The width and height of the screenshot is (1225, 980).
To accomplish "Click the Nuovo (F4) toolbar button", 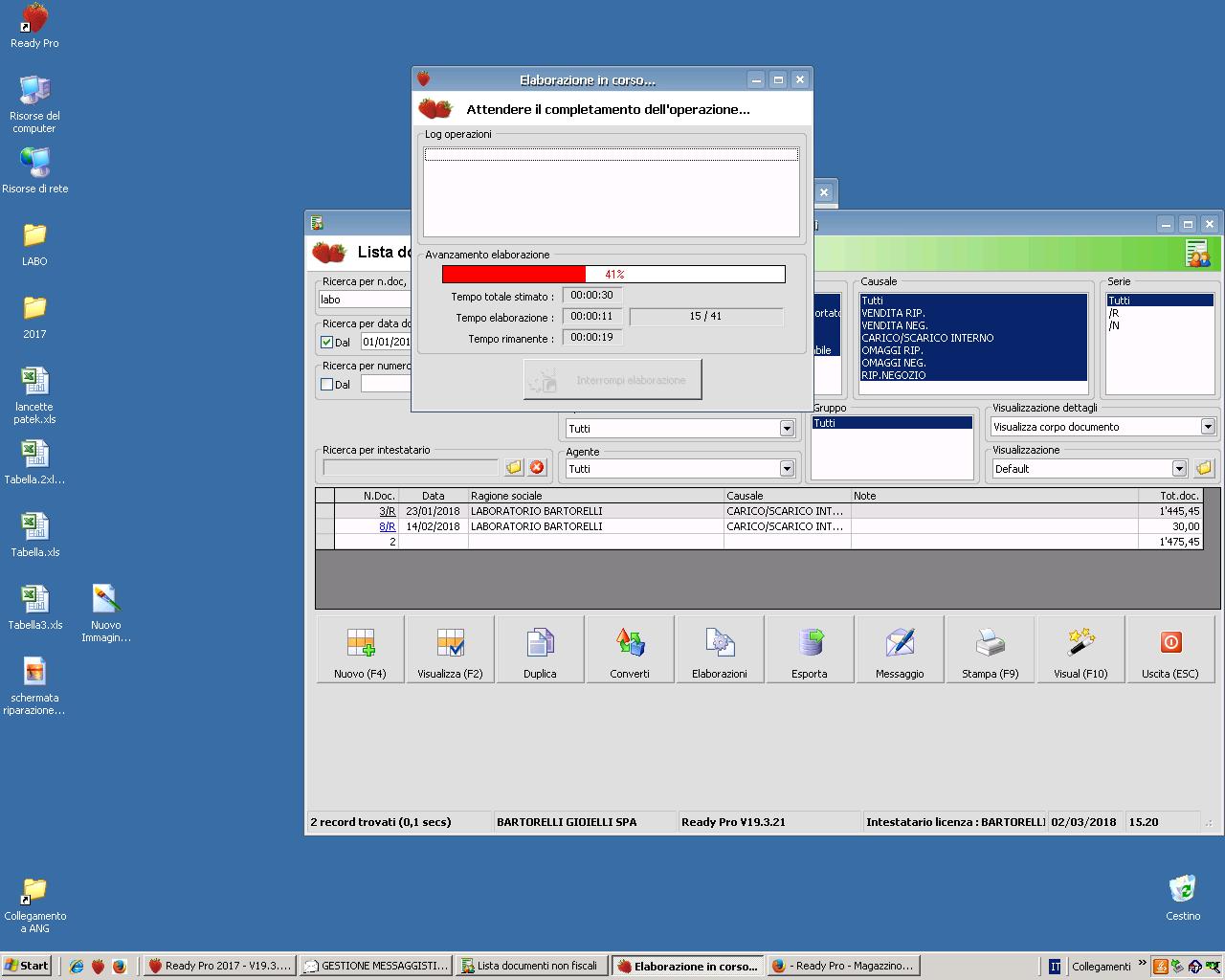I will click(360, 649).
